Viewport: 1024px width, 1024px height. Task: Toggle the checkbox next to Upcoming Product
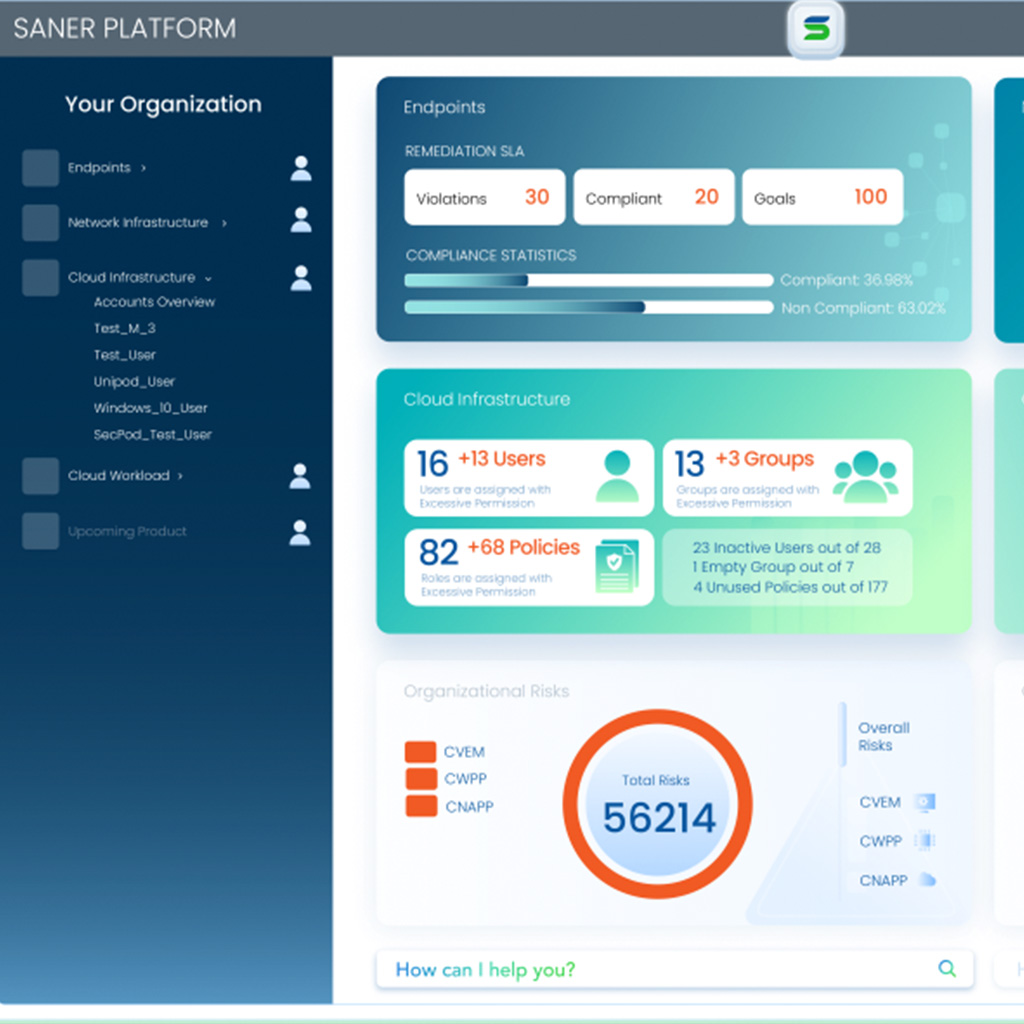tap(41, 531)
